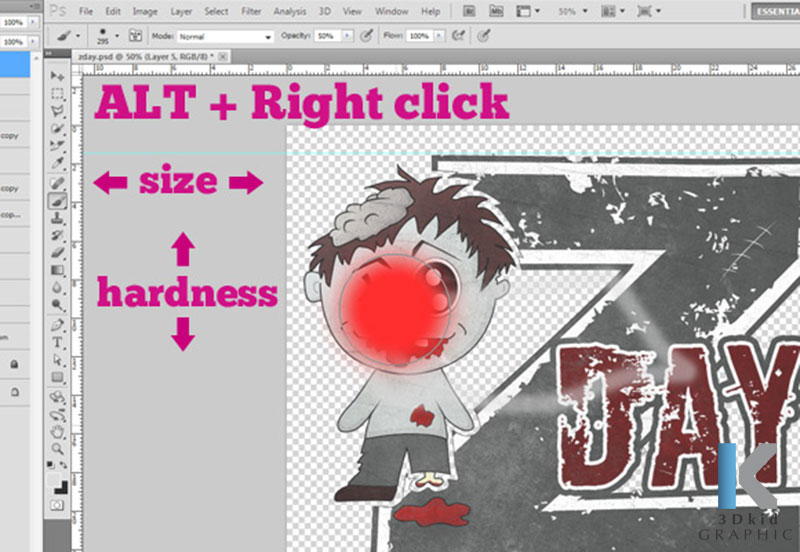Open the View menu
The width and height of the screenshot is (800, 552).
click(352, 11)
